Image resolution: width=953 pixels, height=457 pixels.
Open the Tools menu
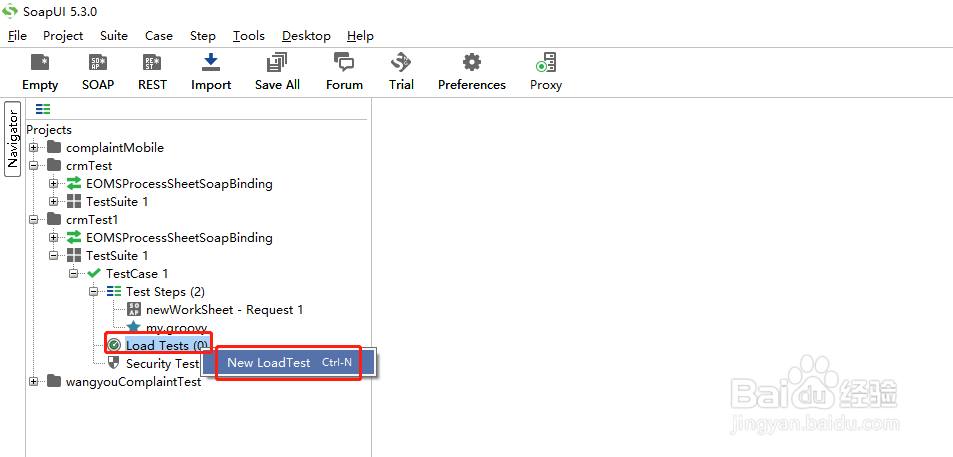coord(249,36)
